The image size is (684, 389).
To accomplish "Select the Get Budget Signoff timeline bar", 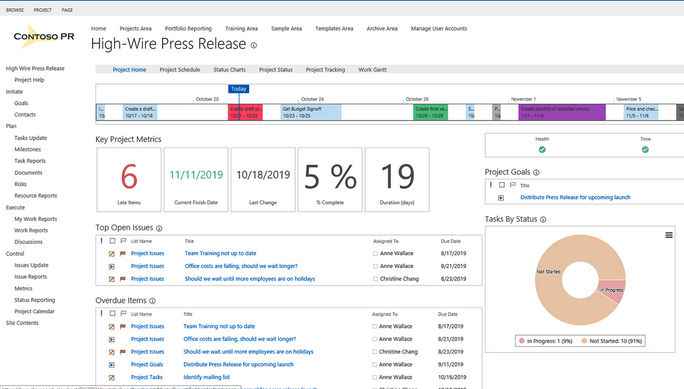I will tap(311, 112).
